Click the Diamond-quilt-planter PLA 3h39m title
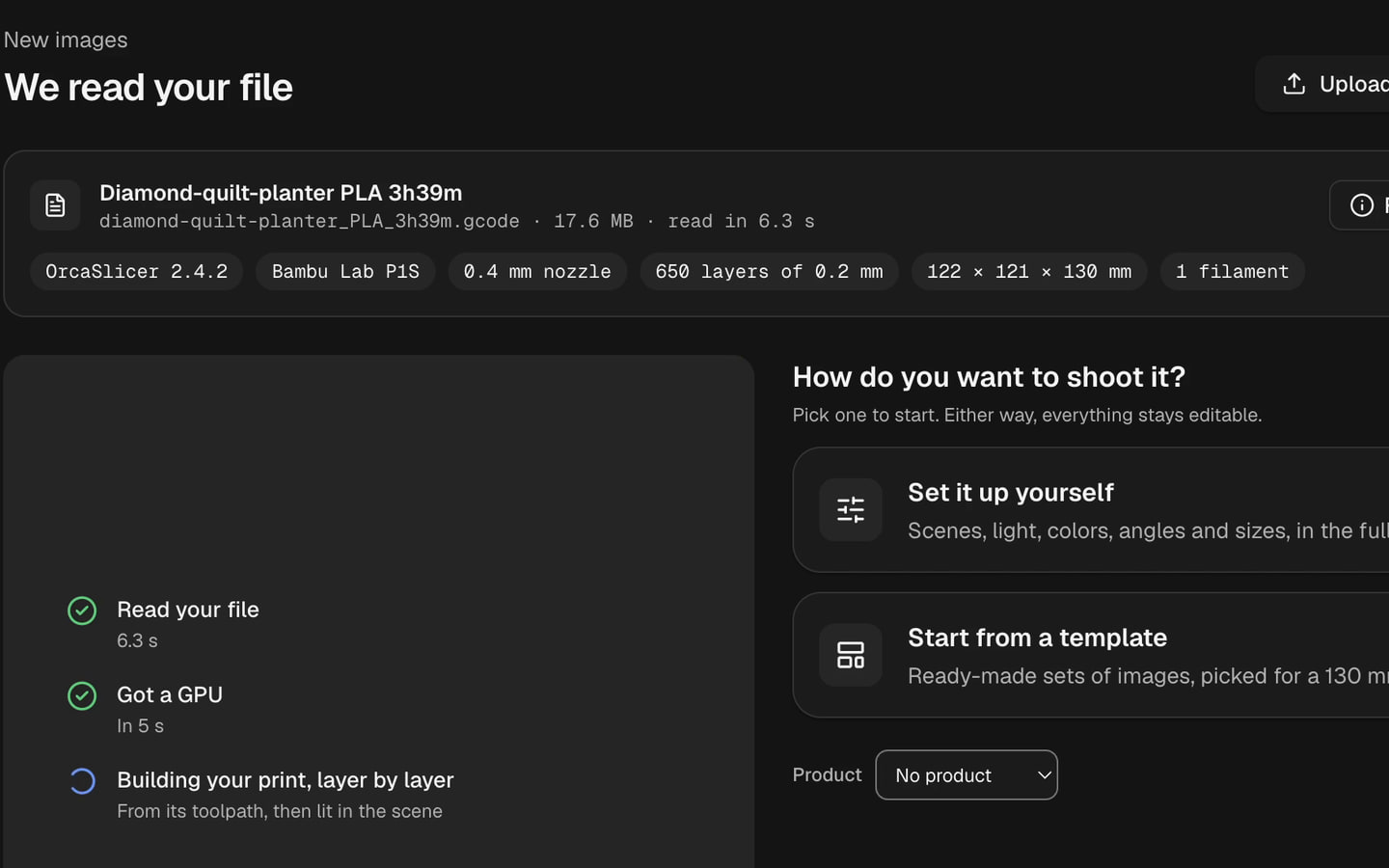Viewport: 1389px width, 868px height. (281, 193)
